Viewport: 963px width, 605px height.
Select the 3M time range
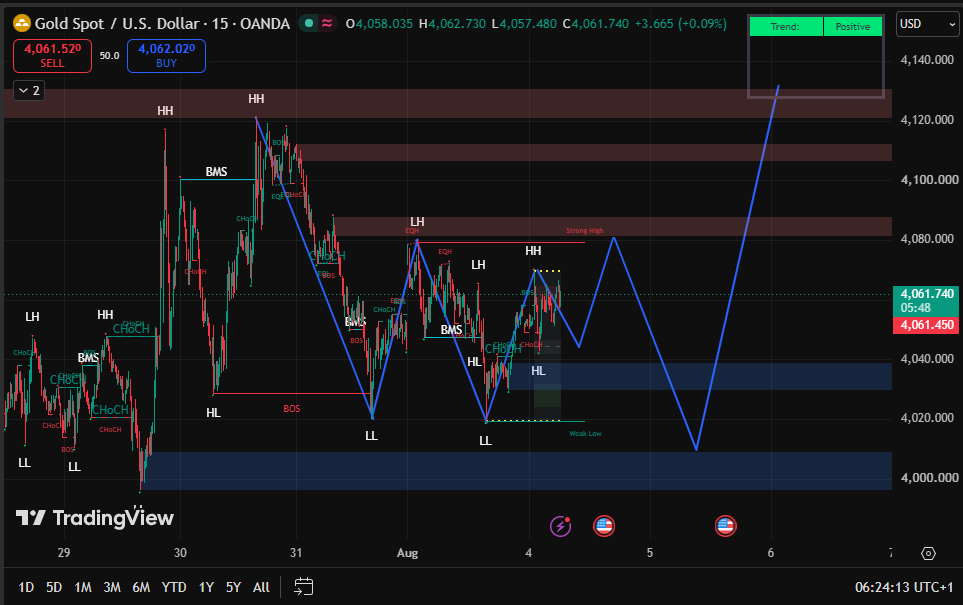pos(112,587)
